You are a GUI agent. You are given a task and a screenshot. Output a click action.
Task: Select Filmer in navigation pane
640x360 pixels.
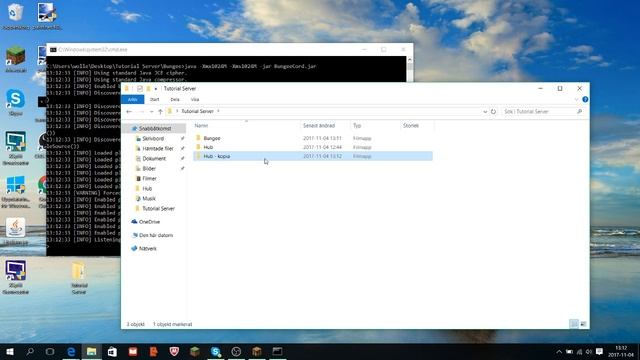point(149,178)
